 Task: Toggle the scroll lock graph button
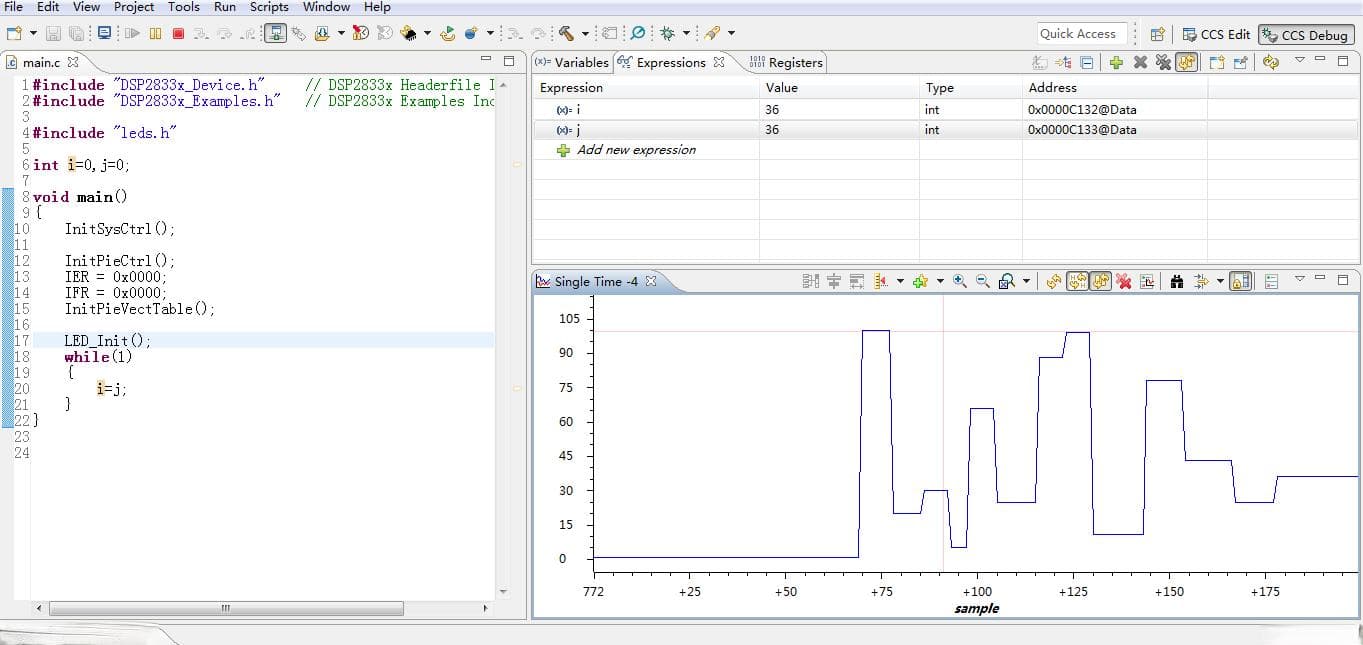[x=1240, y=281]
